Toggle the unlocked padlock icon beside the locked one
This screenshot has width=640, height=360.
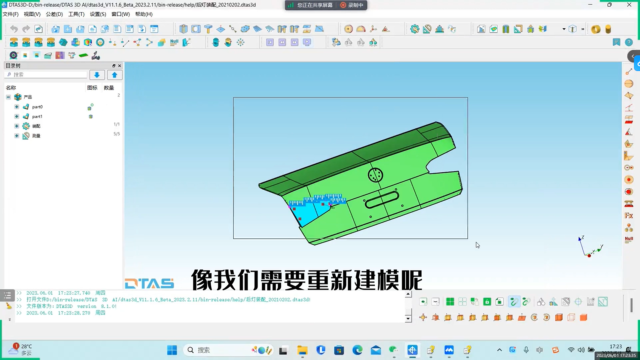point(500,302)
